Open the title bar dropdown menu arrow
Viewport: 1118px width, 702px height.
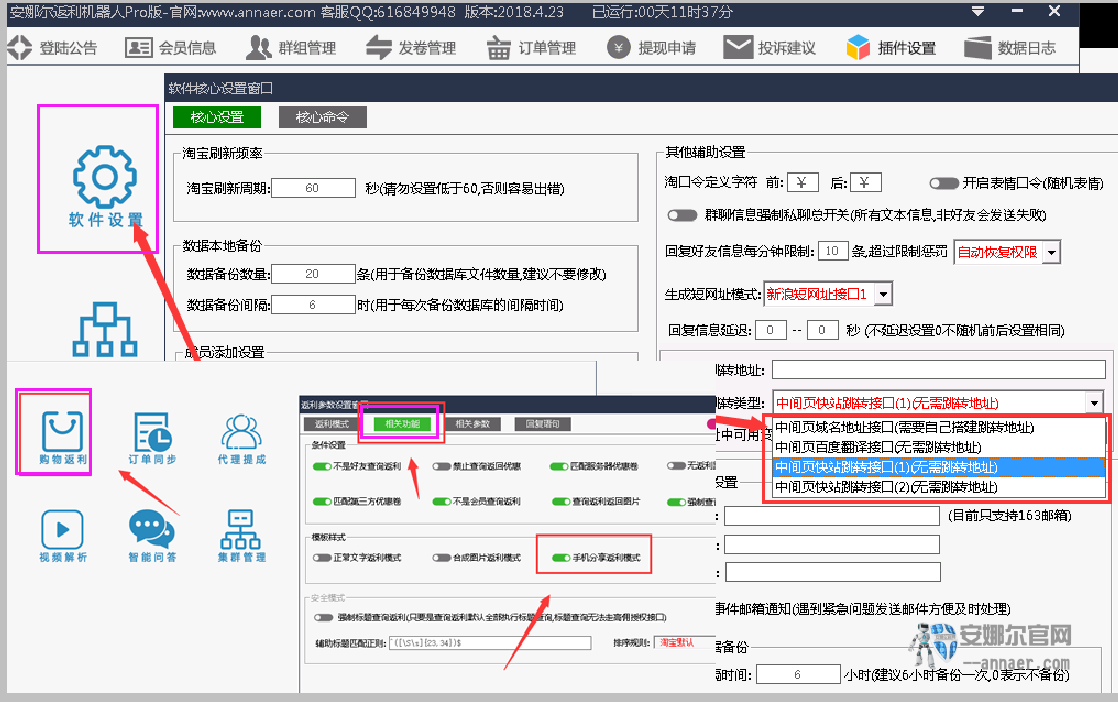[x=978, y=11]
